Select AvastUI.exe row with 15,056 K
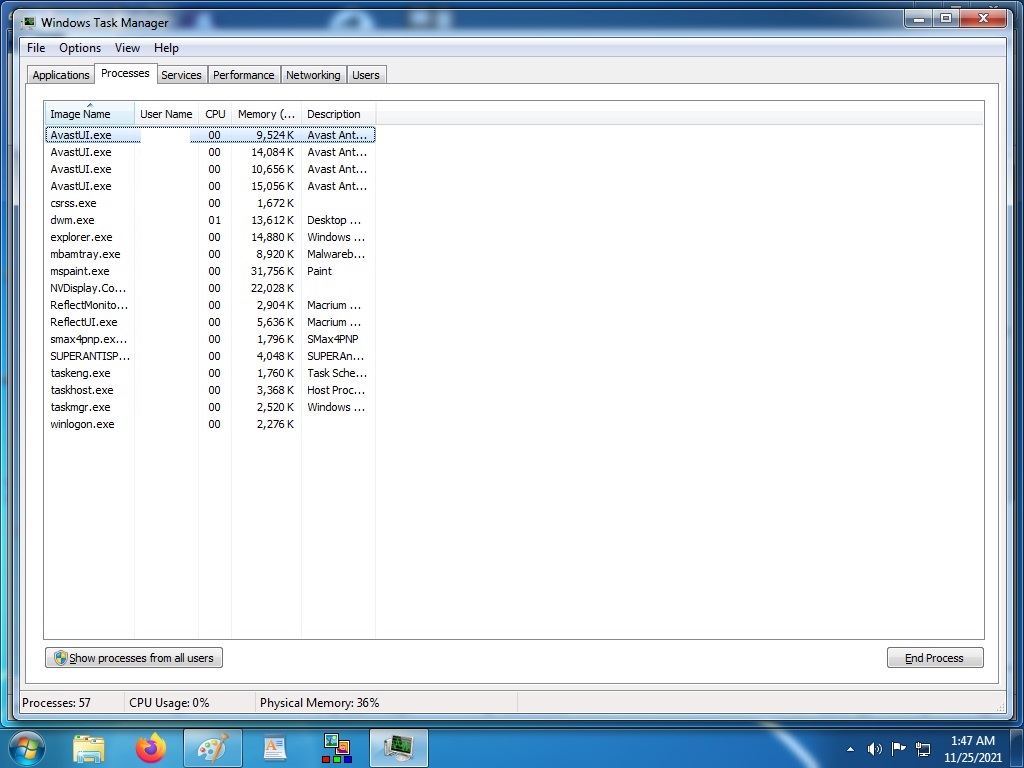Screen dimensions: 1024x768 pyautogui.click(x=210, y=186)
